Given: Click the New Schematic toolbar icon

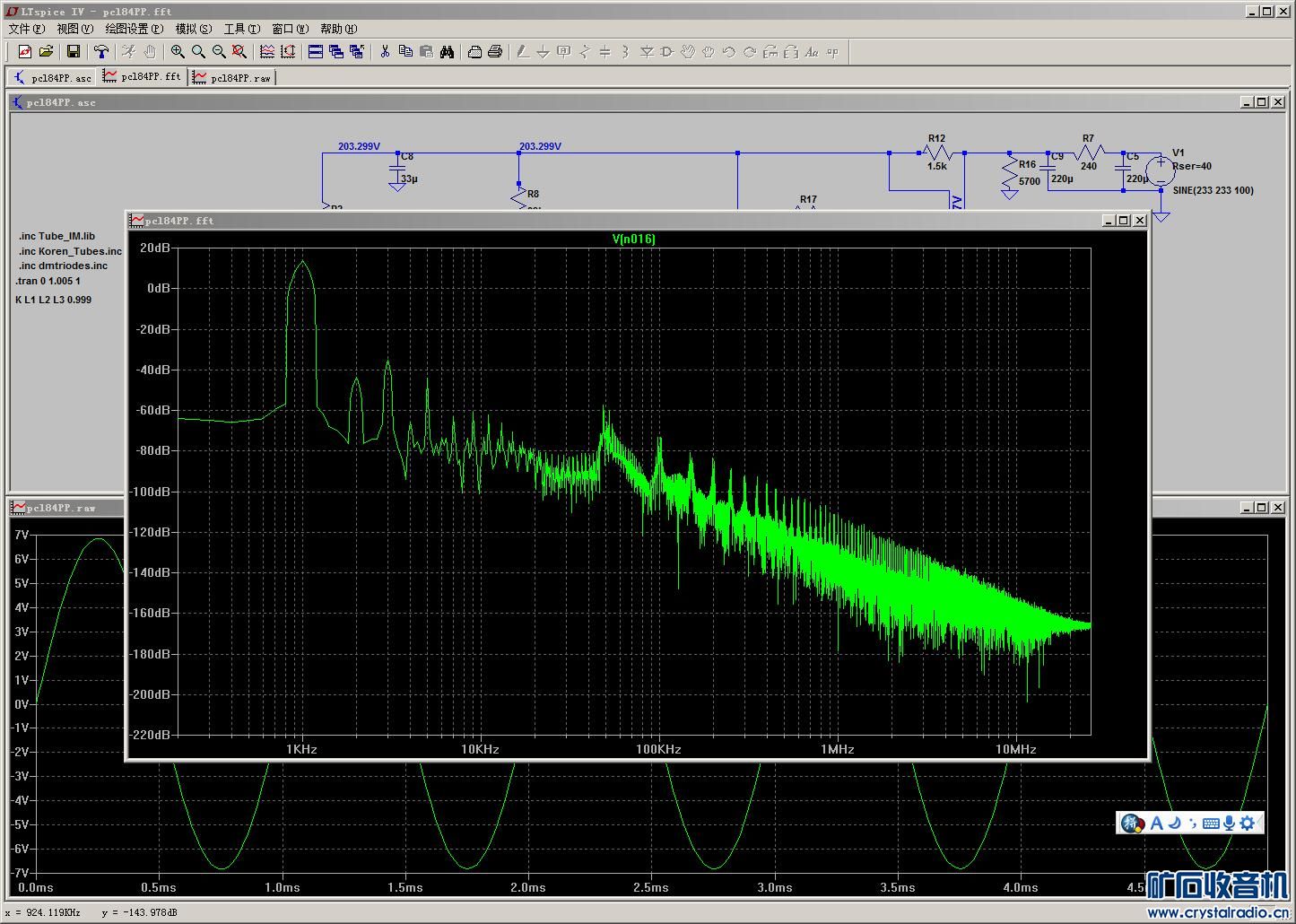Looking at the screenshot, I should [25, 52].
